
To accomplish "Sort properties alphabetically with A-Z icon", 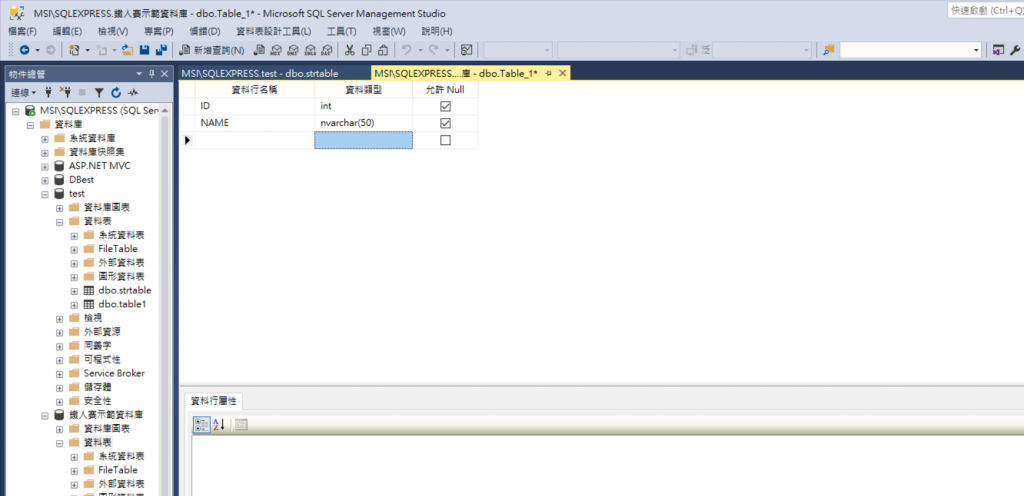I will tap(219, 425).
